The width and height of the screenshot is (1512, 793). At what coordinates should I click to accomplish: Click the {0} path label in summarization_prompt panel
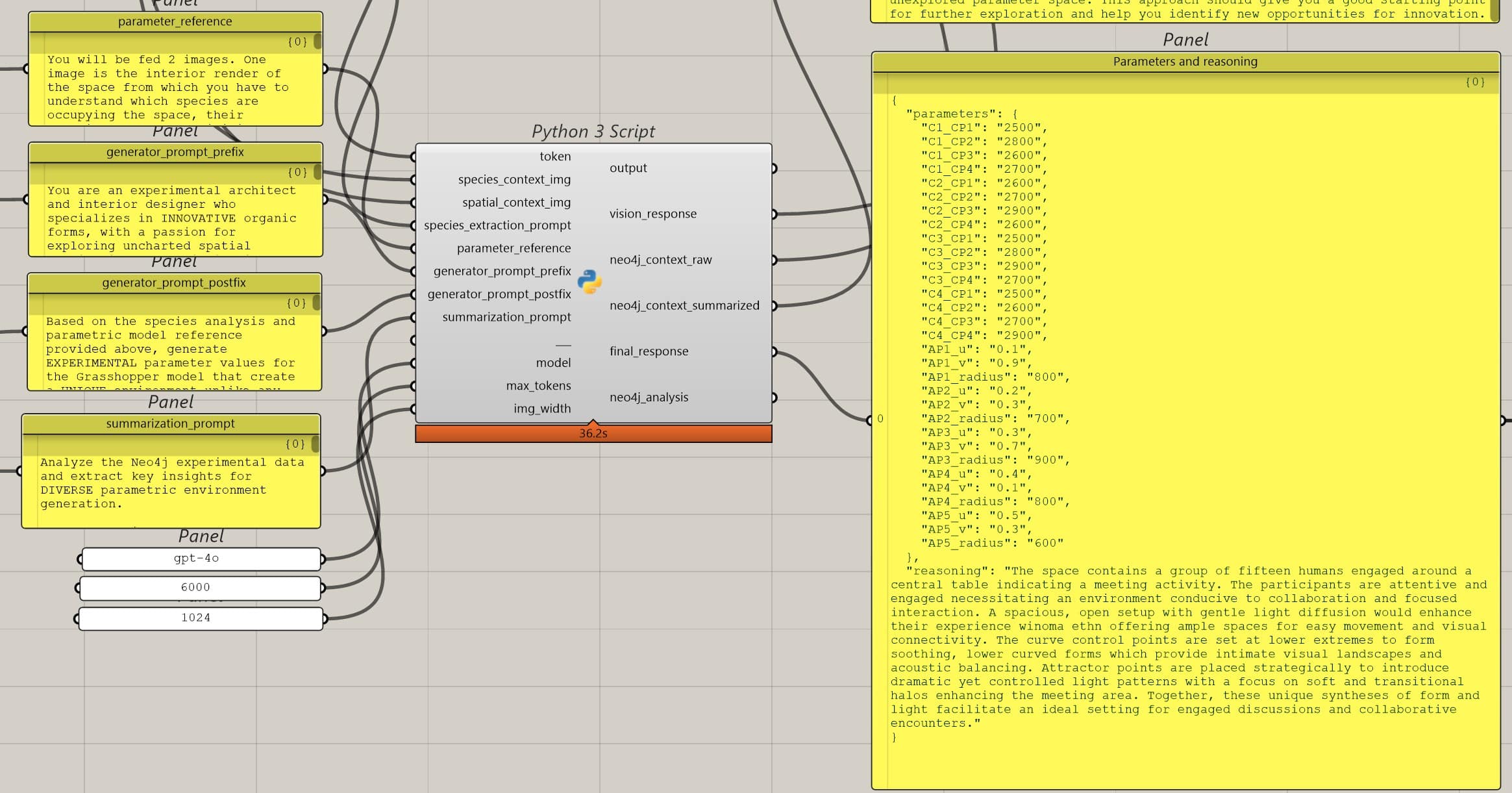[295, 444]
